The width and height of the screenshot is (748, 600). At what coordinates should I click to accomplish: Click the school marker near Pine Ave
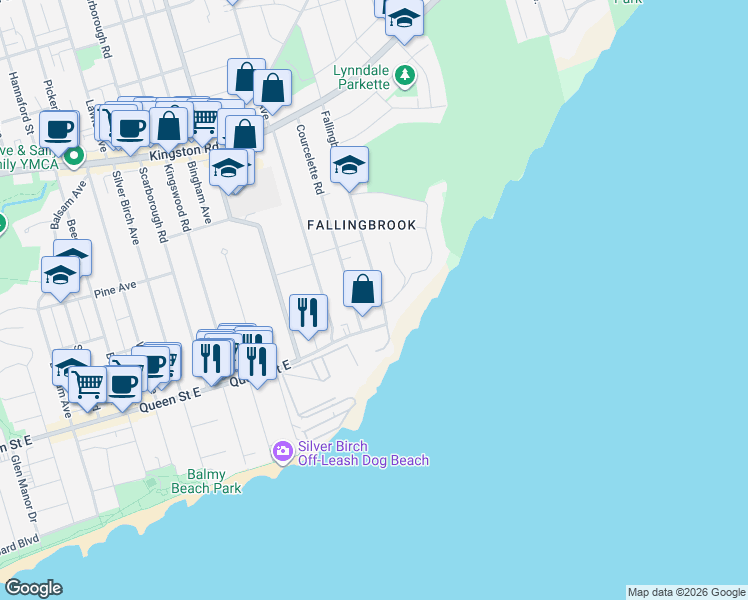pos(61,278)
